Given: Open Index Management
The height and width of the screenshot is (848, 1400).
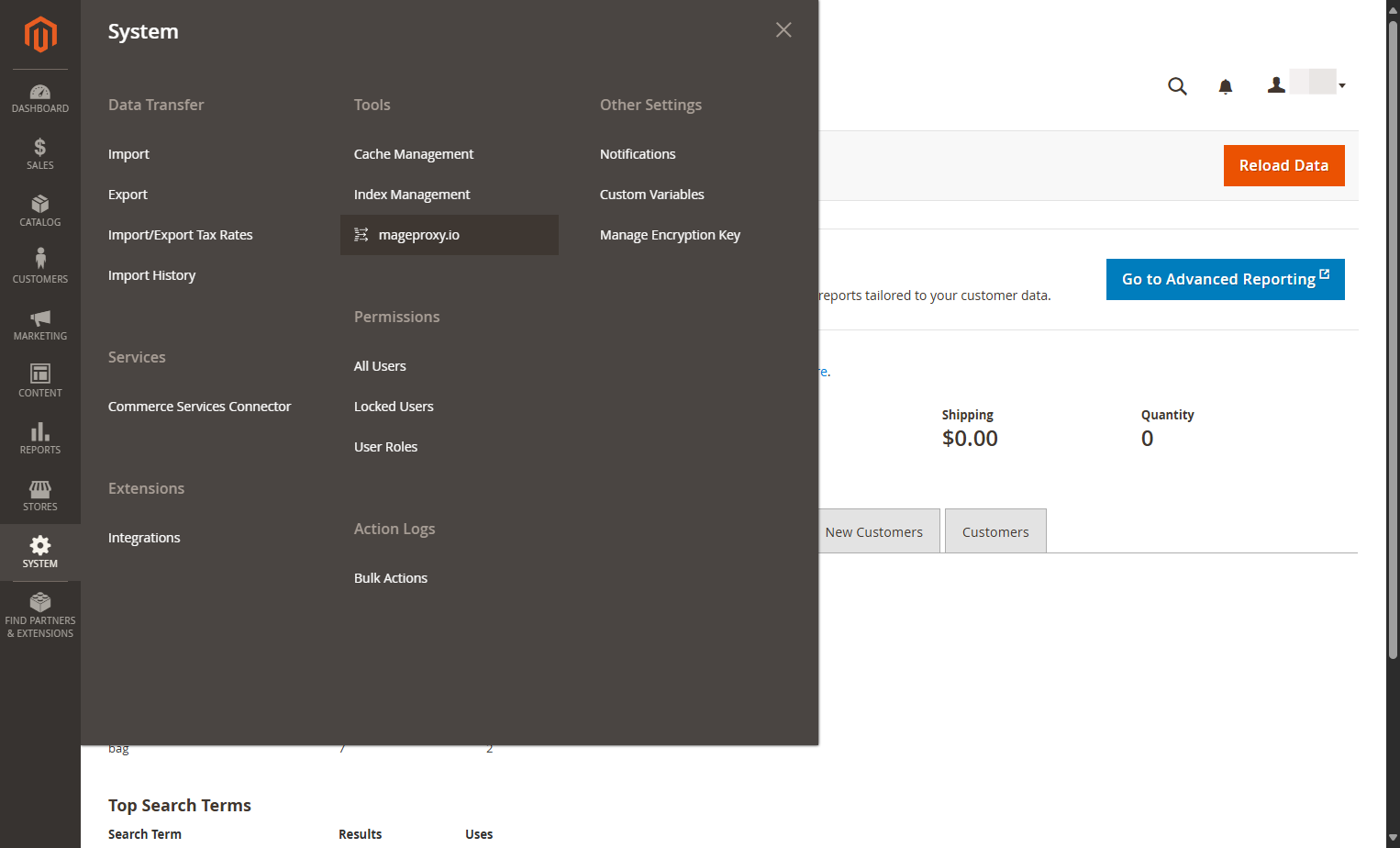Looking at the screenshot, I should click(412, 195).
